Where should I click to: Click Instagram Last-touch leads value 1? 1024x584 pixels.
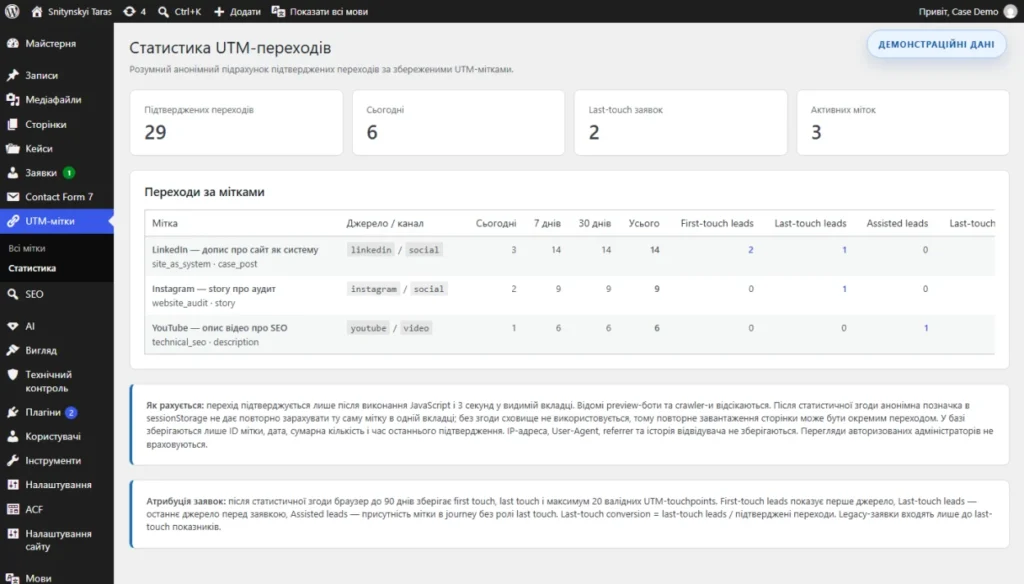click(x=844, y=289)
